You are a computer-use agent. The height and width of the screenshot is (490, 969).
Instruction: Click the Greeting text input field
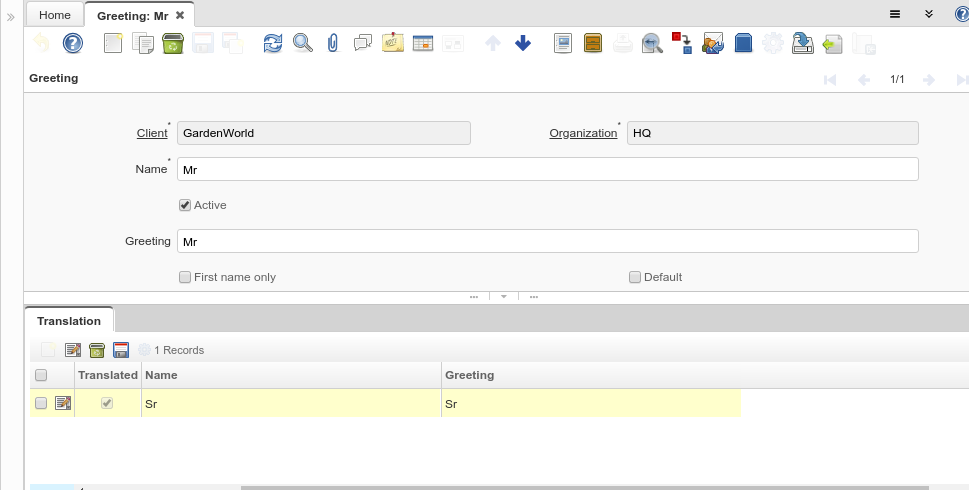pyautogui.click(x=547, y=241)
